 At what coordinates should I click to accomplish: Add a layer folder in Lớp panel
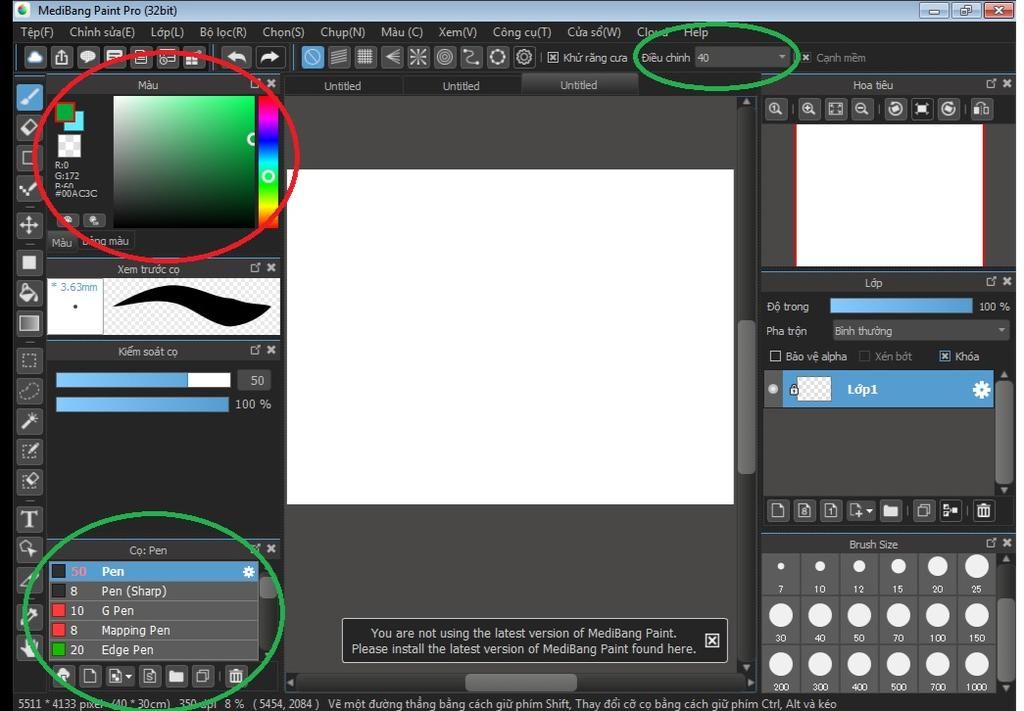click(x=891, y=511)
